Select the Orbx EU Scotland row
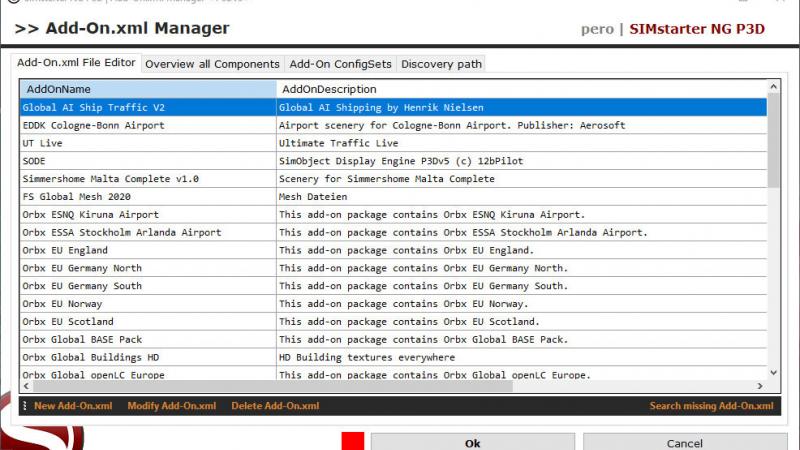 (393, 322)
